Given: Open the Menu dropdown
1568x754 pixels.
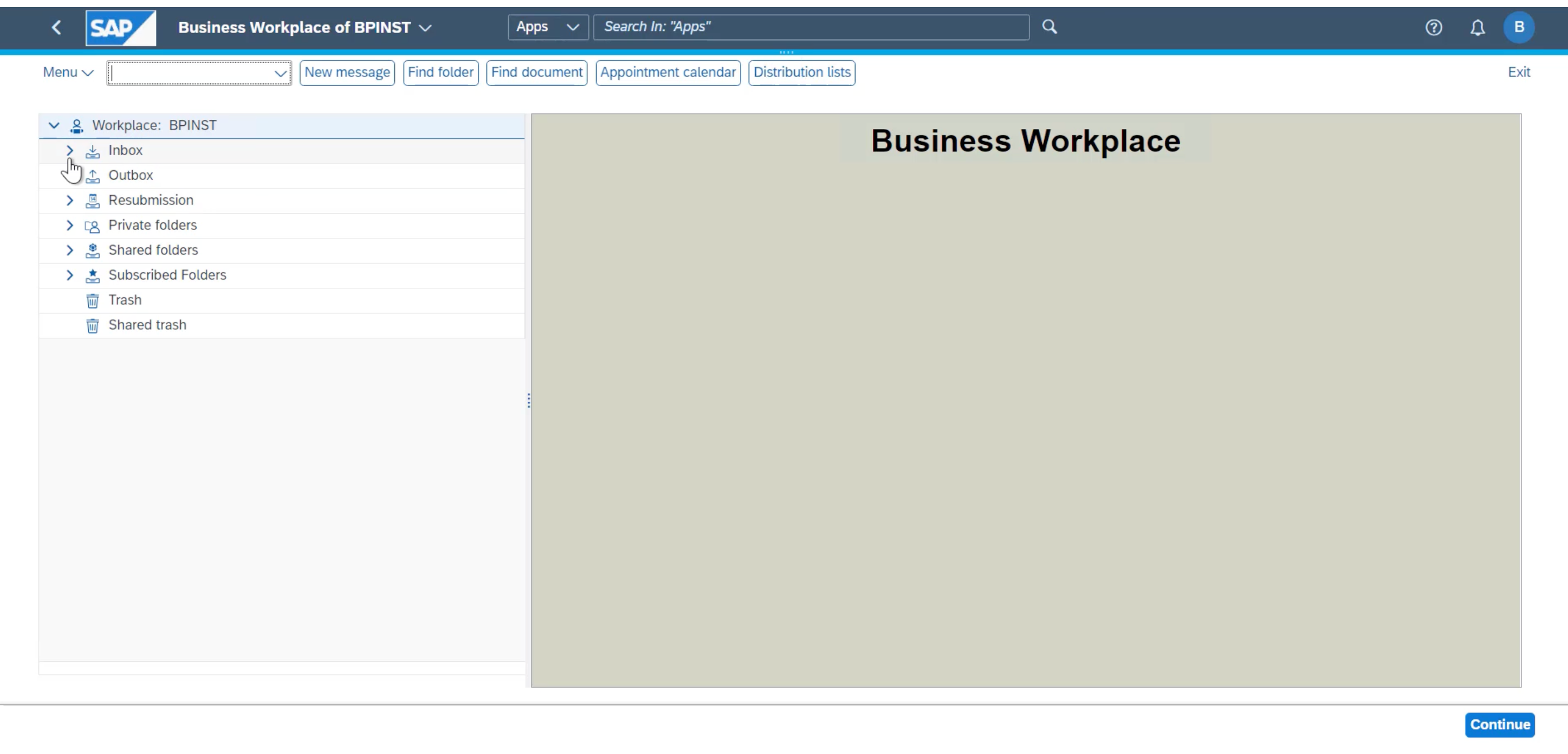Looking at the screenshot, I should (68, 73).
